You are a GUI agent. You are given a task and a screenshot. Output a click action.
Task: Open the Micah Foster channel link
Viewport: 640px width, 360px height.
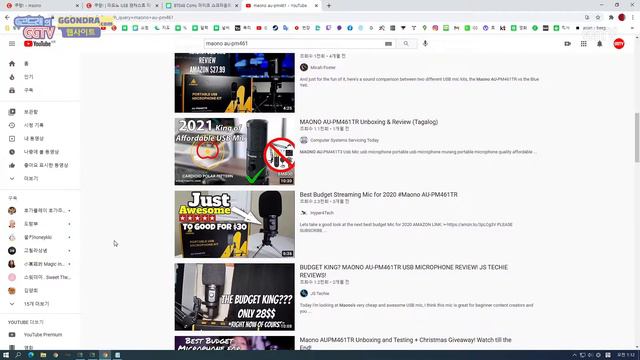coord(323,67)
